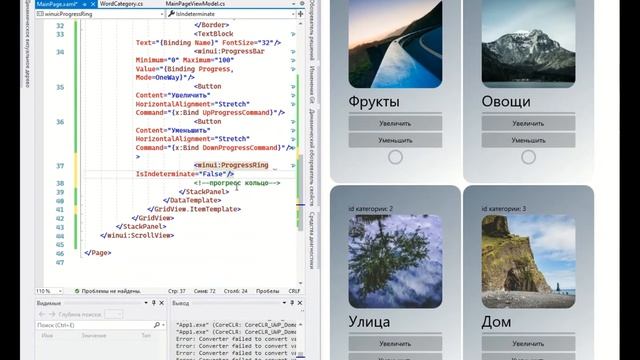Viewport: 640px width, 360px height.
Task: Click the progress ring on Овощи card
Action: [528, 157]
